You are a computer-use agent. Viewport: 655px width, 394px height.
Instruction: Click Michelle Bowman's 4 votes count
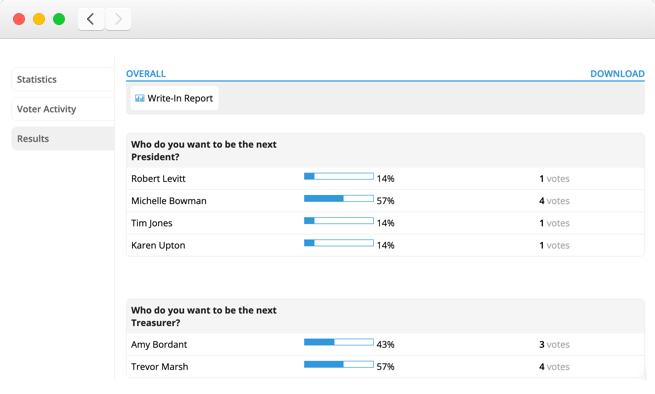554,201
